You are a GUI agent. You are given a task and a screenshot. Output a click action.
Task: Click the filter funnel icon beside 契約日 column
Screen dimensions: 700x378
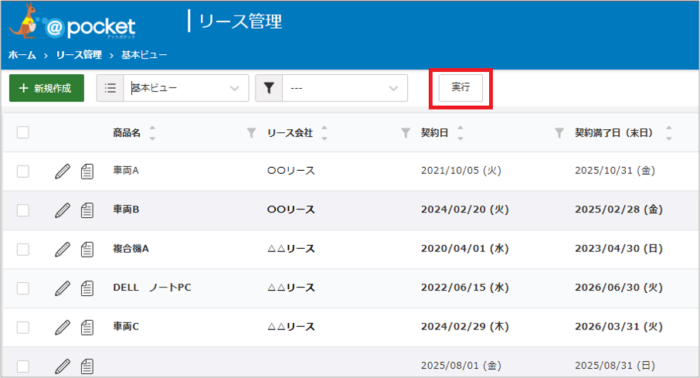[x=405, y=133]
